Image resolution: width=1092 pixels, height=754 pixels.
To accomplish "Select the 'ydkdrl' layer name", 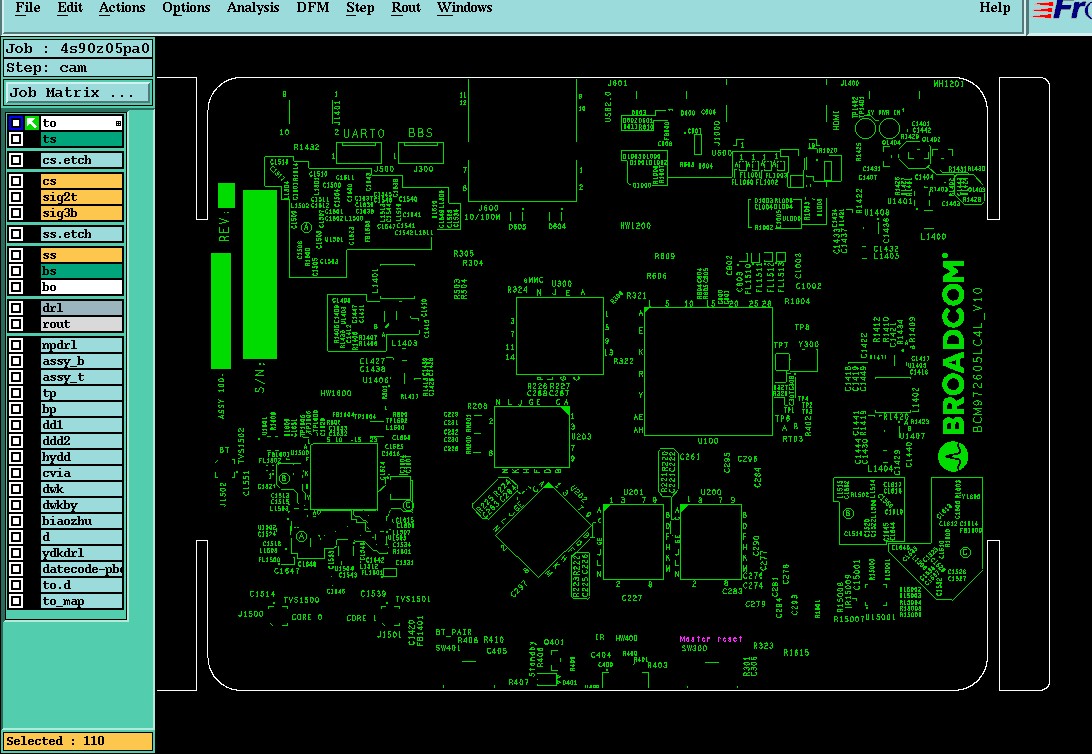I will pyautogui.click(x=81, y=553).
